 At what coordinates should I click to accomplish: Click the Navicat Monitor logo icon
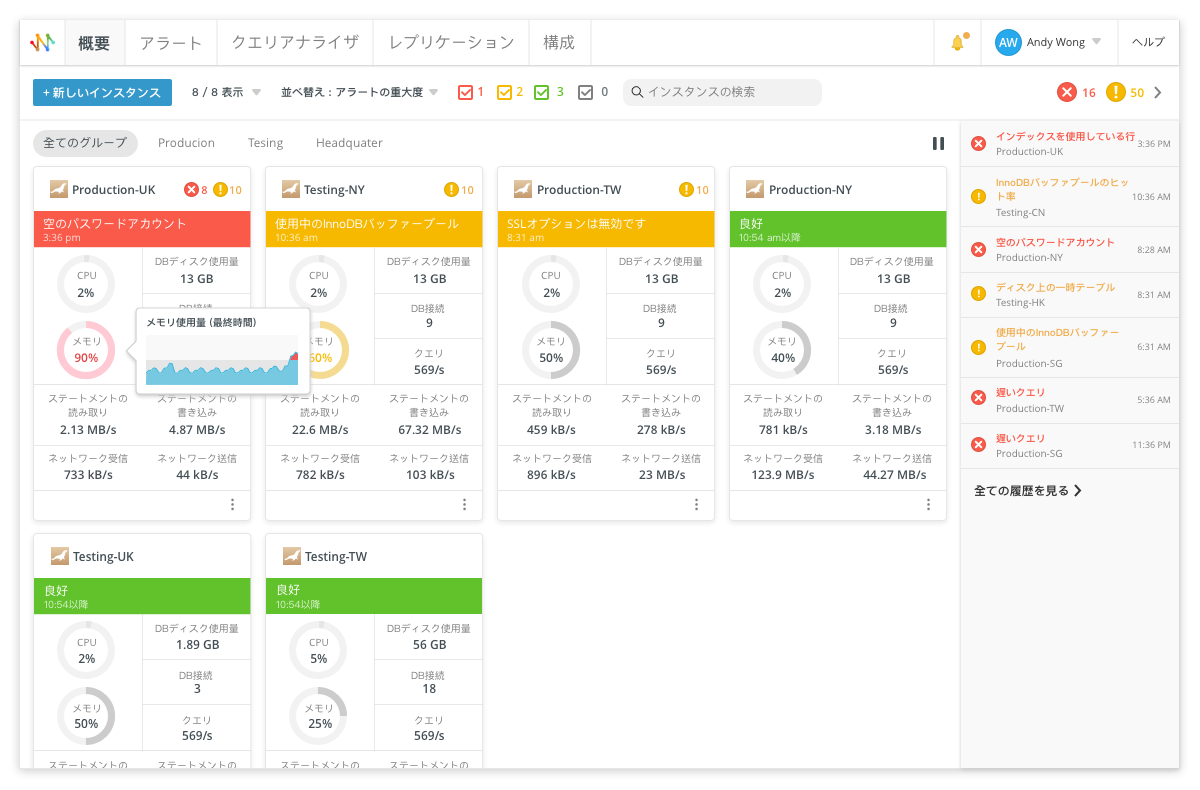click(42, 43)
